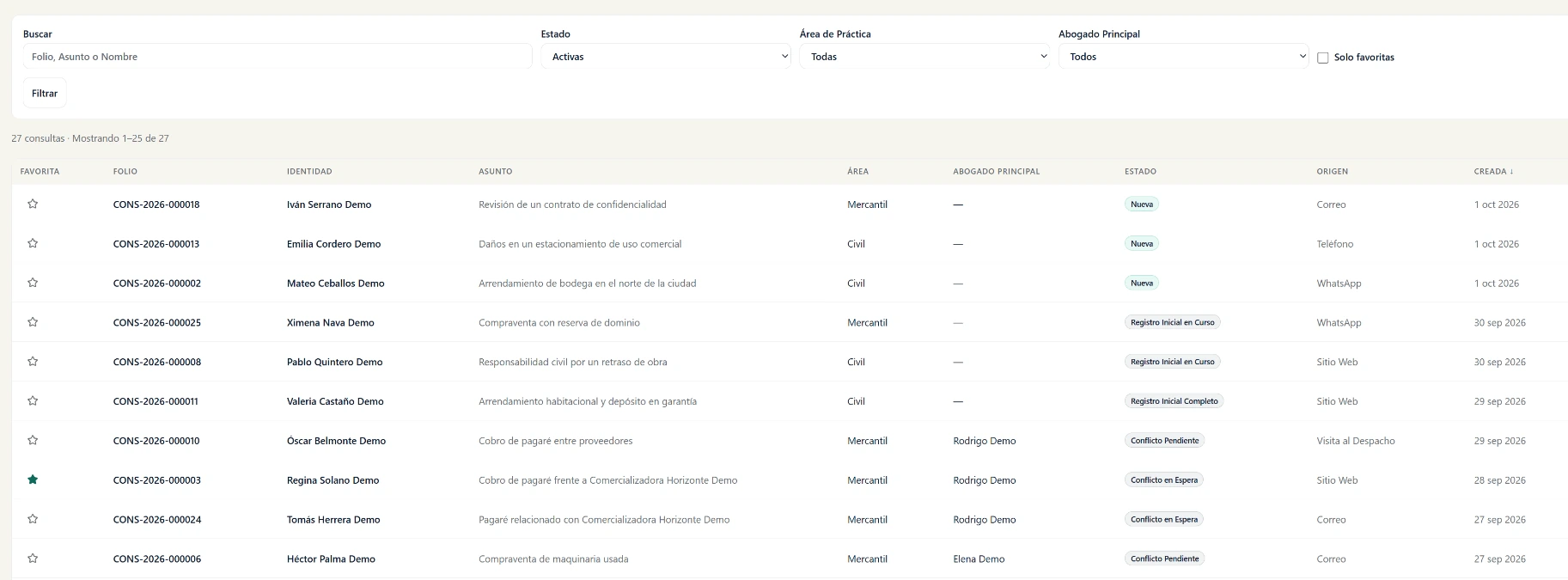The height and width of the screenshot is (580, 1568).
Task: Click the Revisión de un contrato de confidencialidad subject
Action: [572, 205]
